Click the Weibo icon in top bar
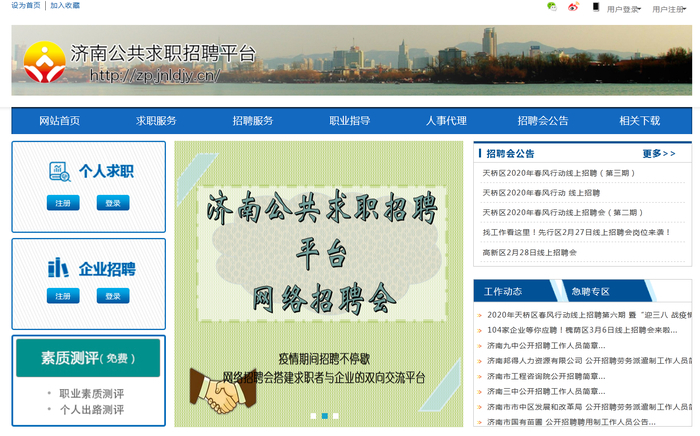This screenshot has height=436, width=700. (x=573, y=7)
